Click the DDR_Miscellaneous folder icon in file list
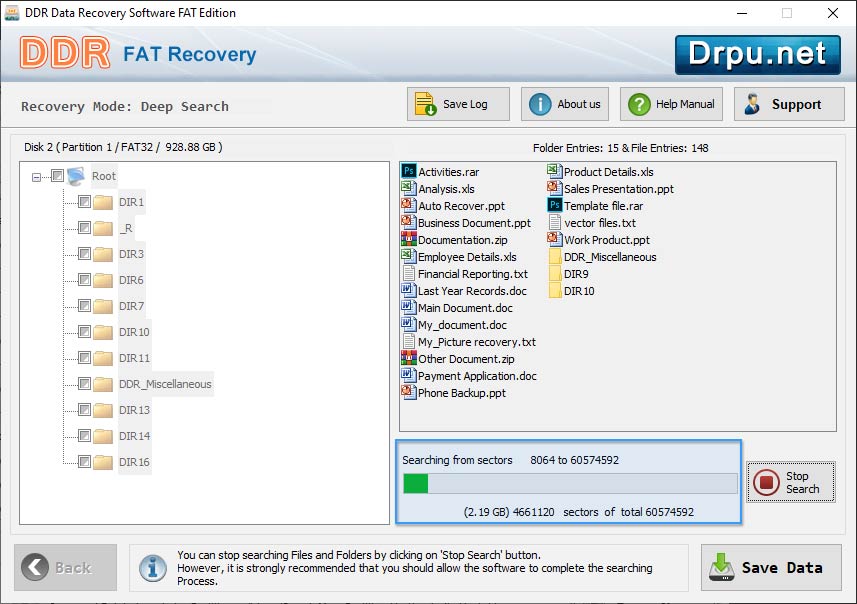 (554, 256)
